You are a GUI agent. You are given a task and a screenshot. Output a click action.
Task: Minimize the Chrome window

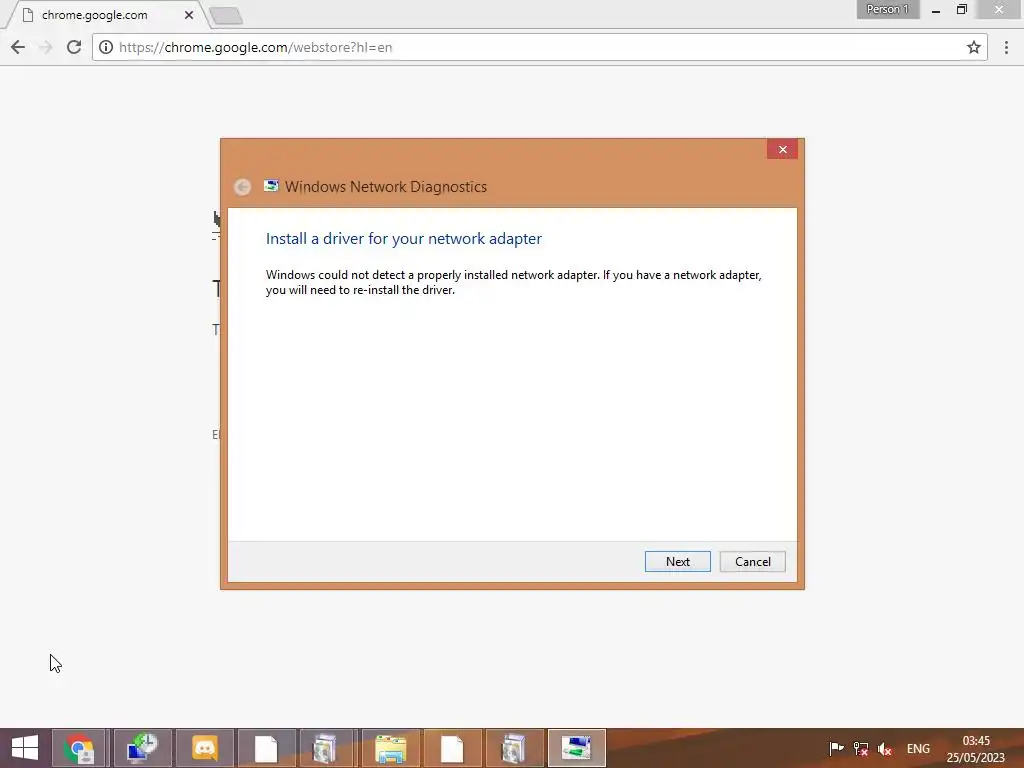click(936, 10)
